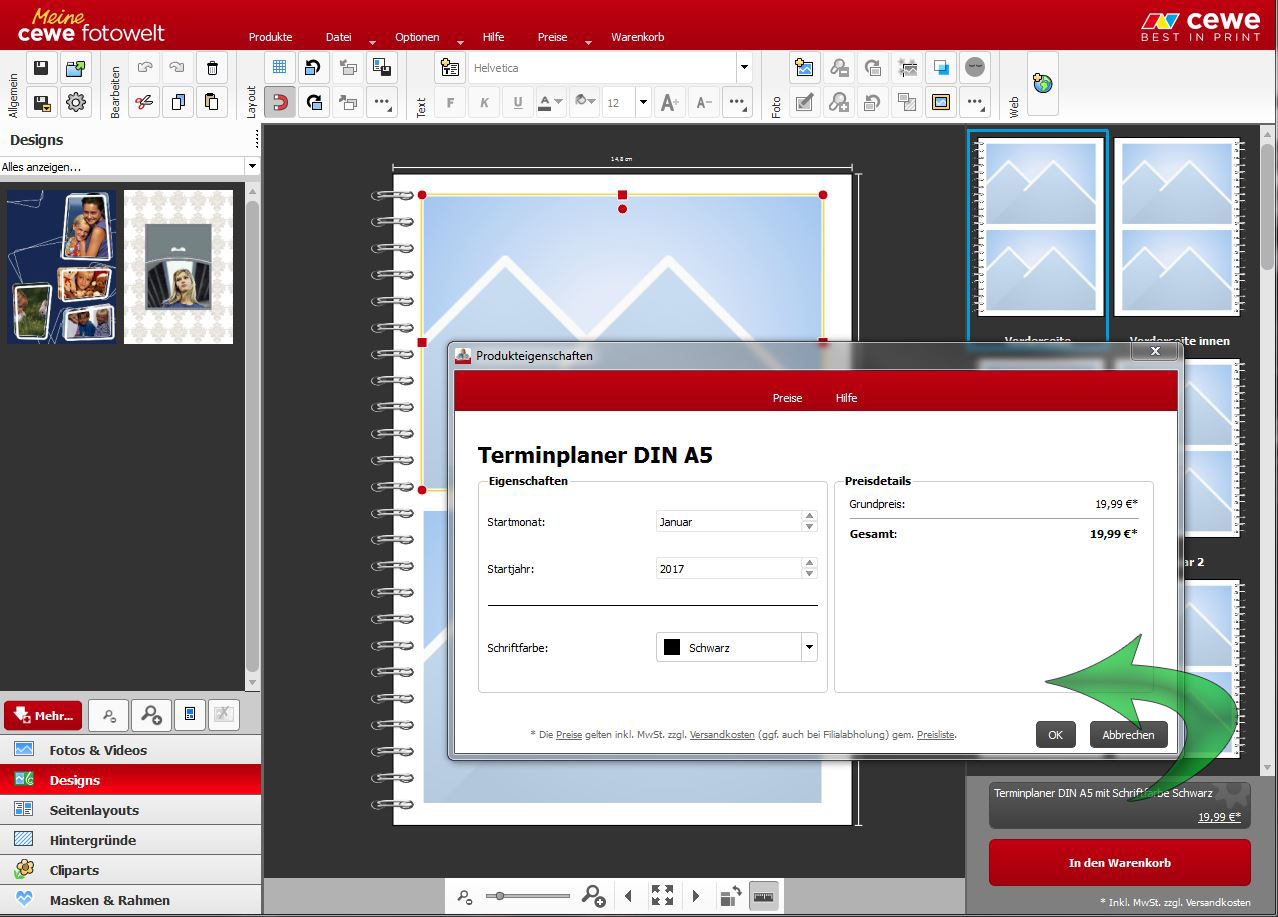Click the add text box icon
This screenshot has width=1278, height=917.
click(x=451, y=68)
